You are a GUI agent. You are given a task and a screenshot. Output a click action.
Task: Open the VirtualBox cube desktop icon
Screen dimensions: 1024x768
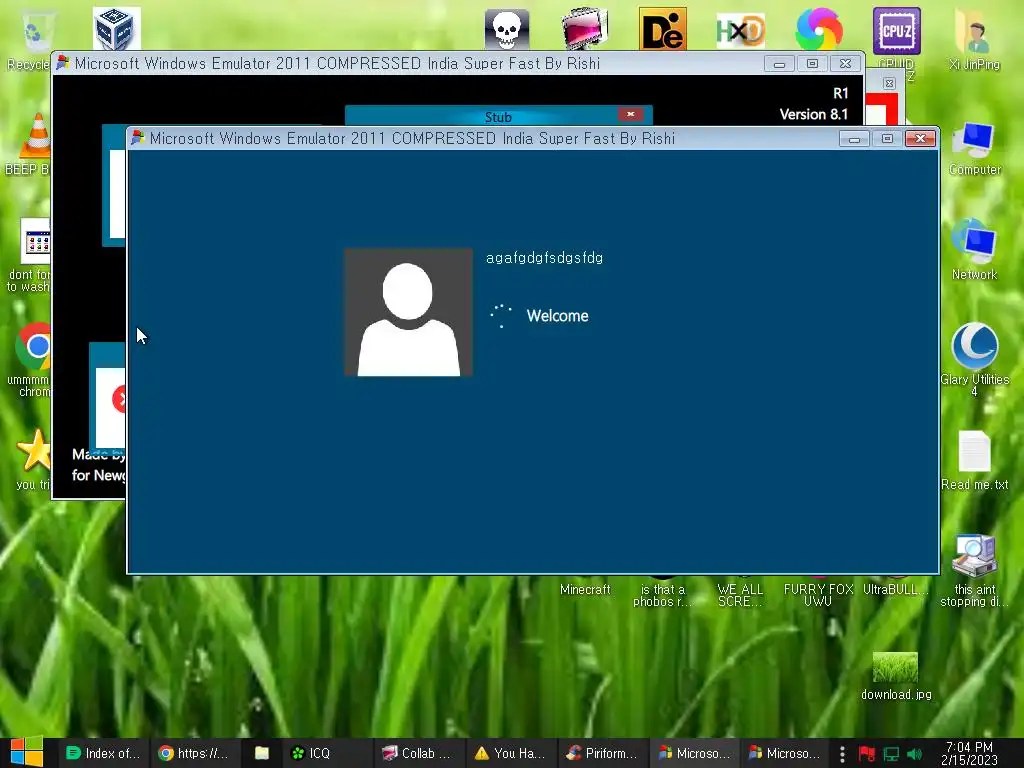(x=116, y=29)
